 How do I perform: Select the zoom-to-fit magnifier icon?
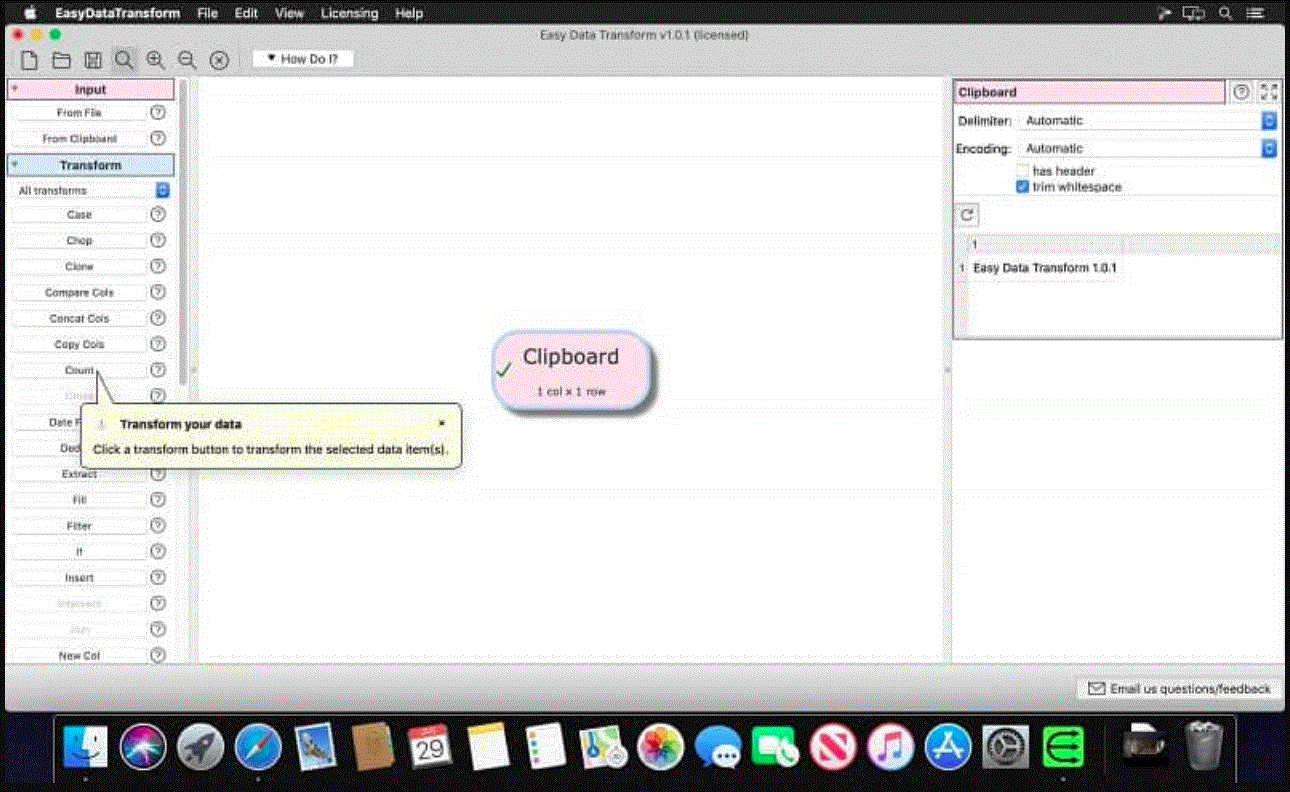(124, 60)
